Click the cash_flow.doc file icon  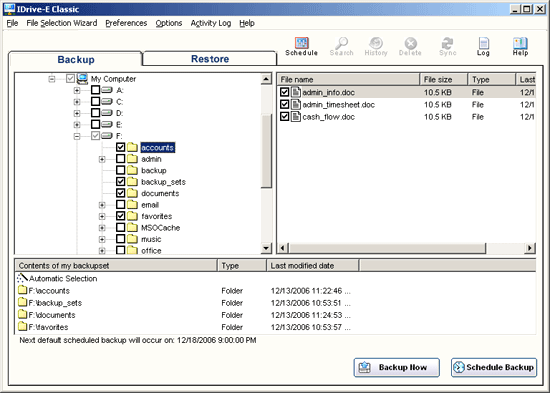[296, 116]
